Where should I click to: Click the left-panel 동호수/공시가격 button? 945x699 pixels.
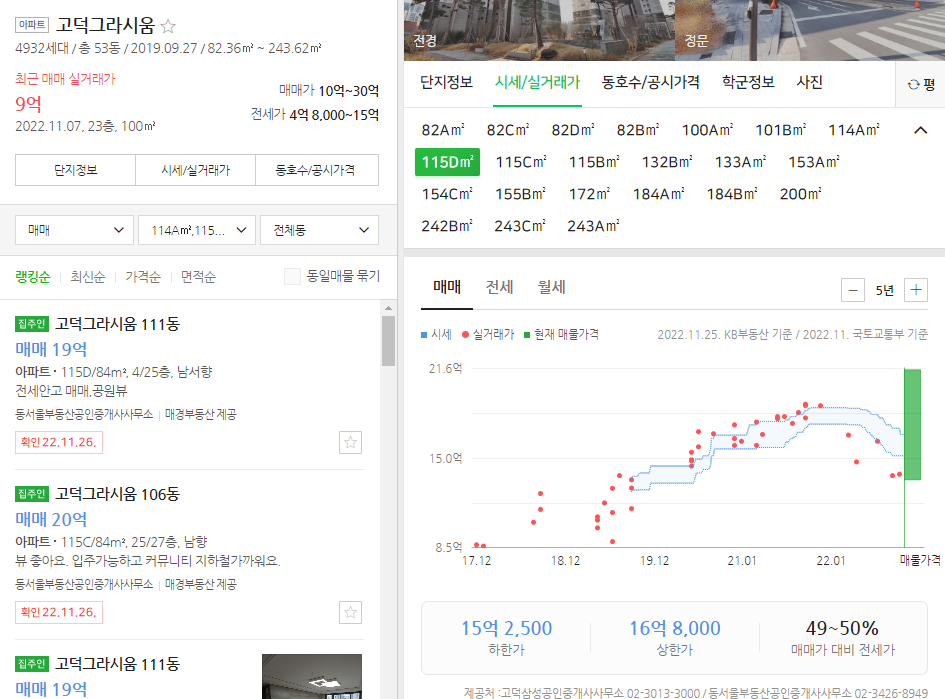(x=317, y=170)
